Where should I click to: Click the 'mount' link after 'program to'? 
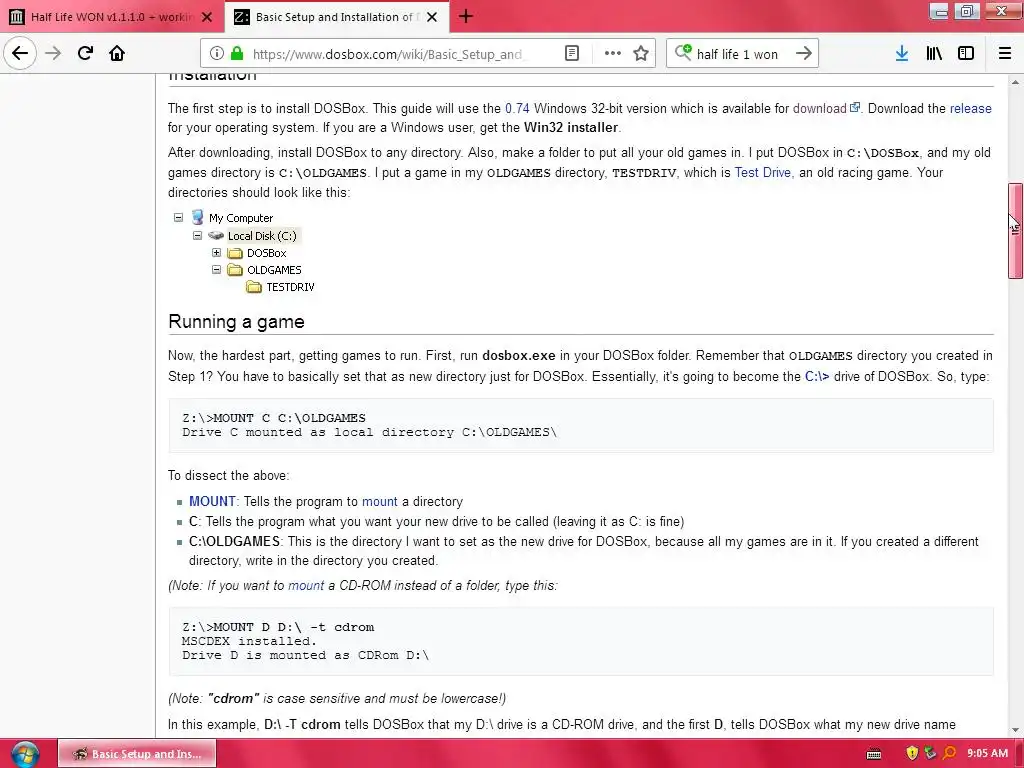click(379, 501)
